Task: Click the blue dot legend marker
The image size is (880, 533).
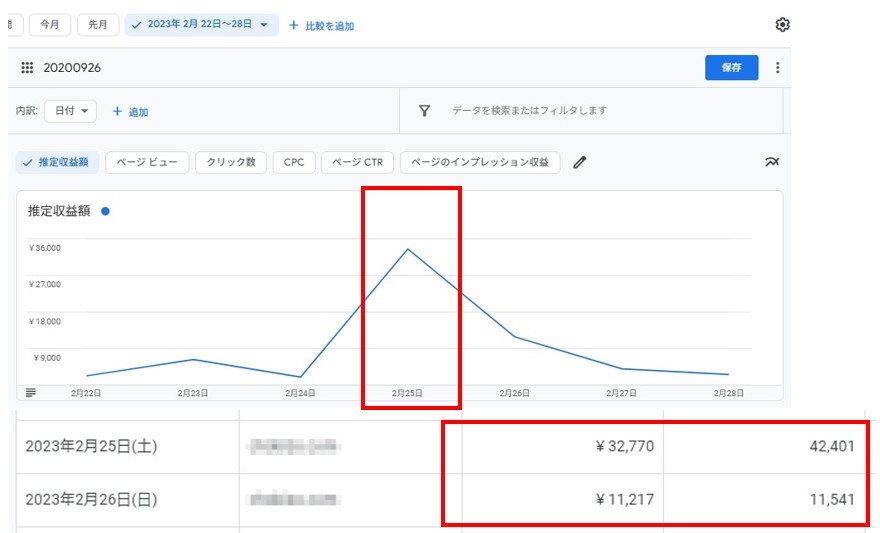Action: tap(105, 212)
